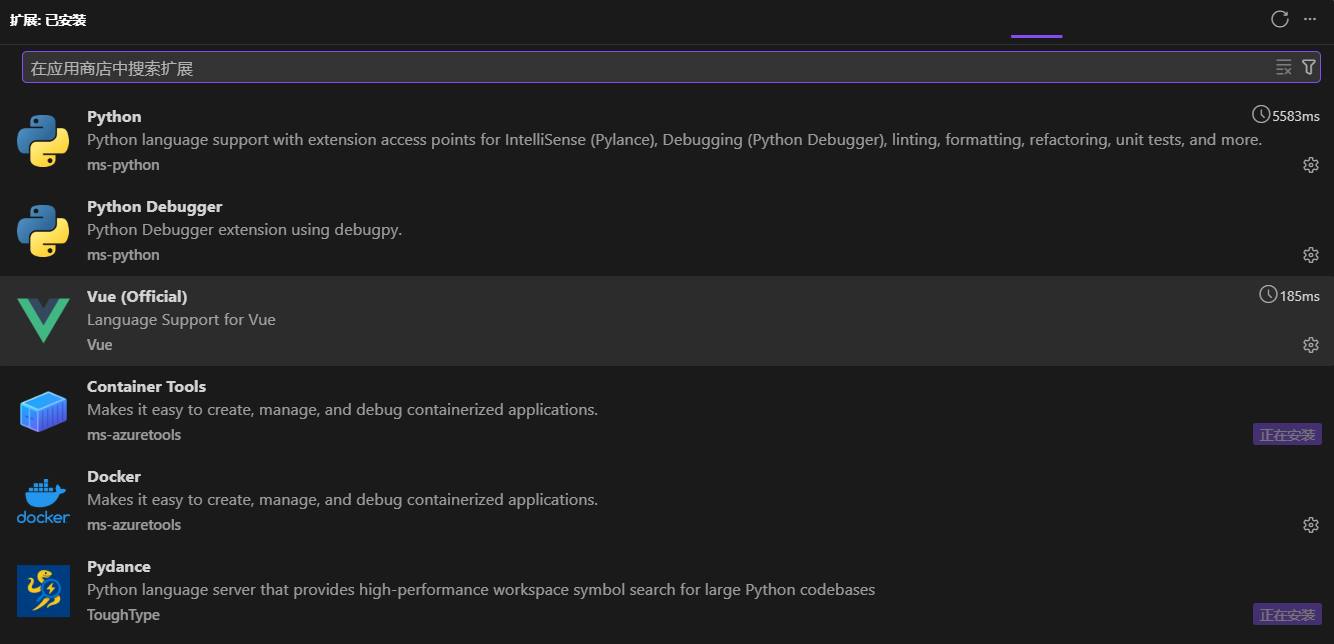The width and height of the screenshot is (1334, 644).
Task: Clear the extension search results icon
Action: click(x=1284, y=67)
